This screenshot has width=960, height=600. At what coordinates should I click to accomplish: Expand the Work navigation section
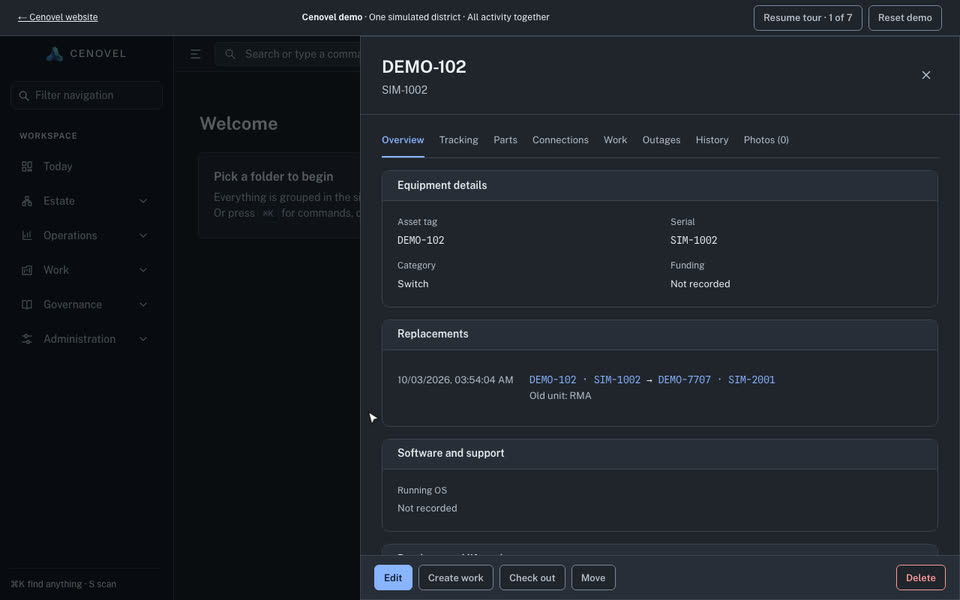143,270
